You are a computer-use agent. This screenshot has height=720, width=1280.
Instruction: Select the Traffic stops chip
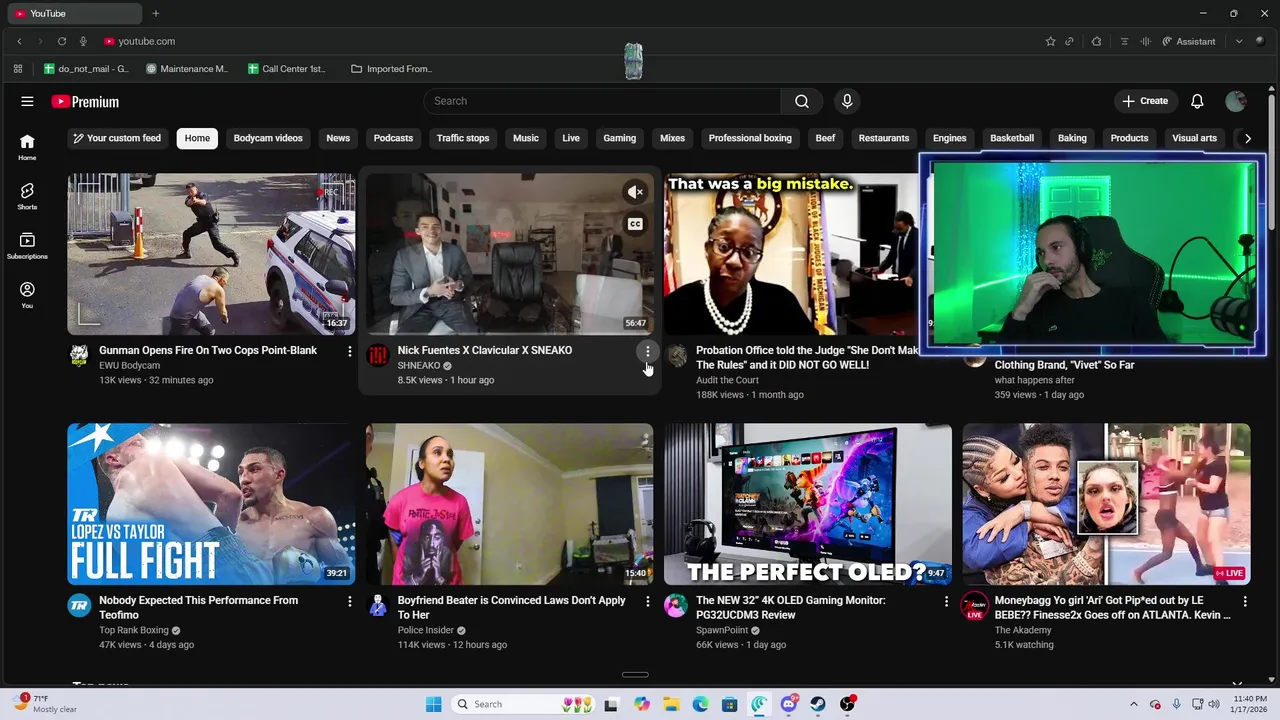(x=463, y=138)
